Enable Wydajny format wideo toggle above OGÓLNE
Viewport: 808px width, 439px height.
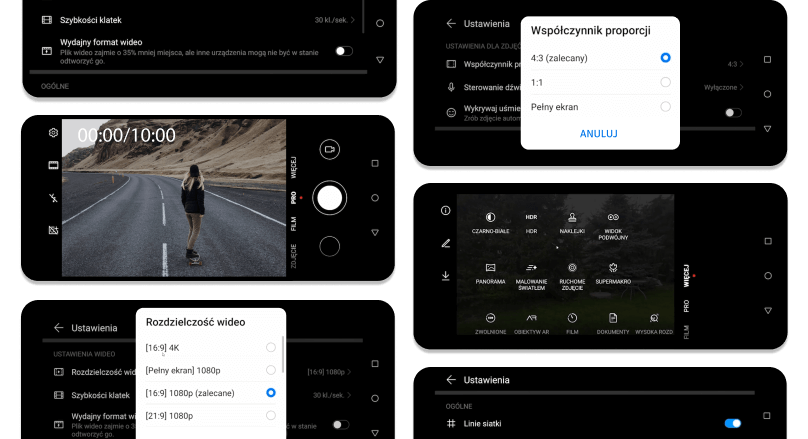click(344, 51)
